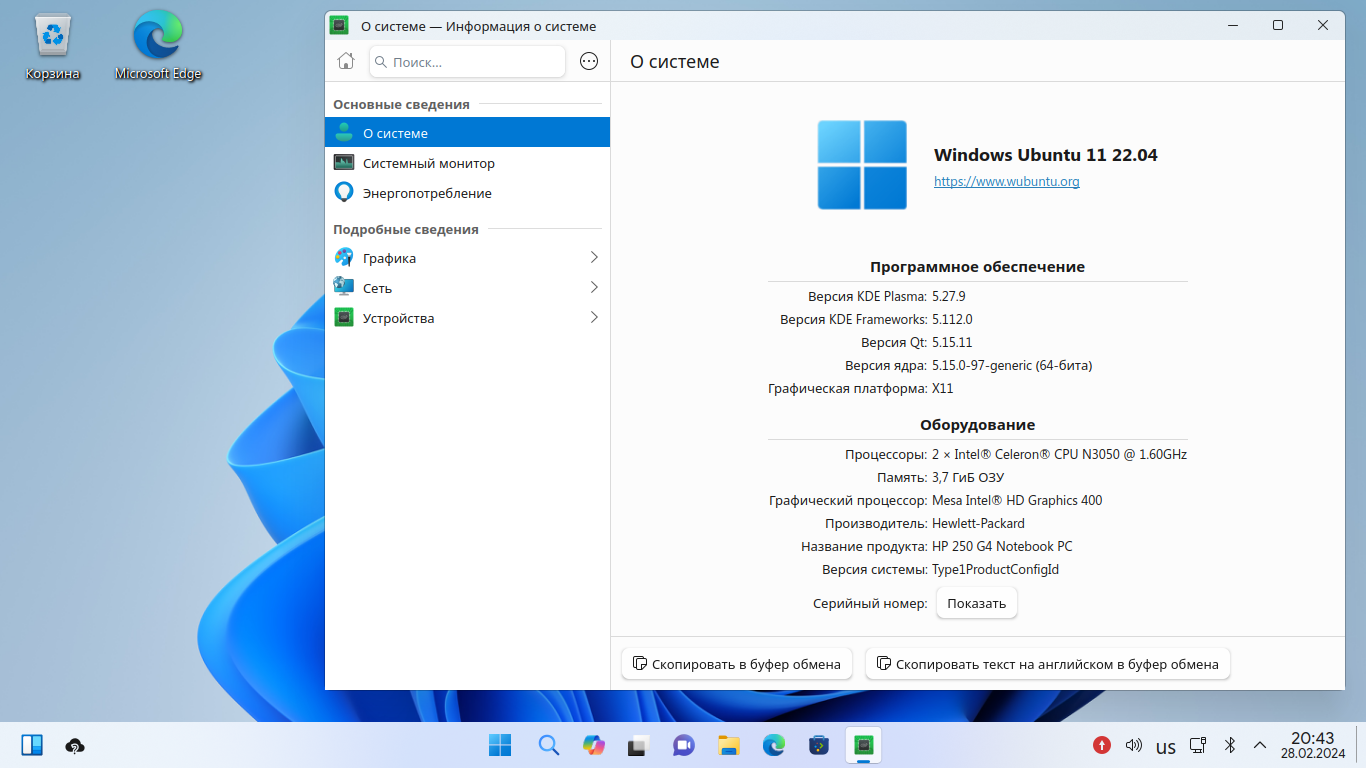Image resolution: width=1366 pixels, height=768 pixels.
Task: Open the wubuntu.org website link
Action: [x=1006, y=181]
